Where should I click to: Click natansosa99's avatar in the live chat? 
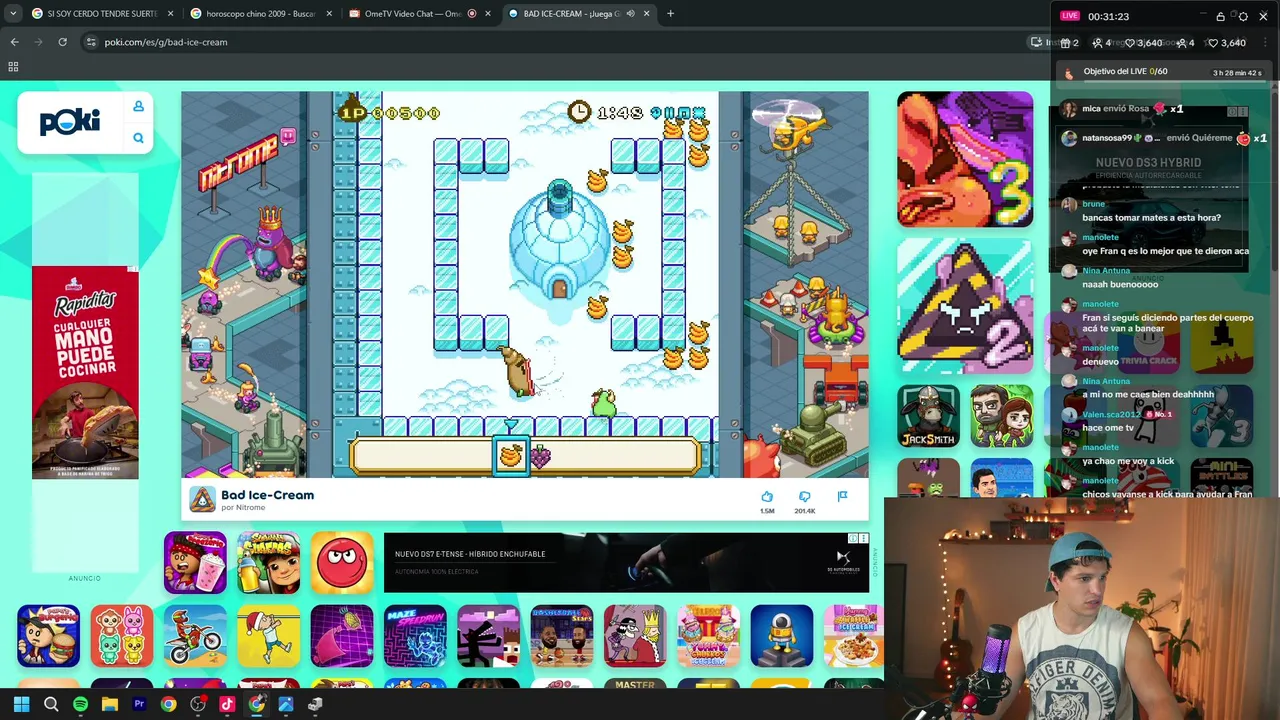point(1069,138)
